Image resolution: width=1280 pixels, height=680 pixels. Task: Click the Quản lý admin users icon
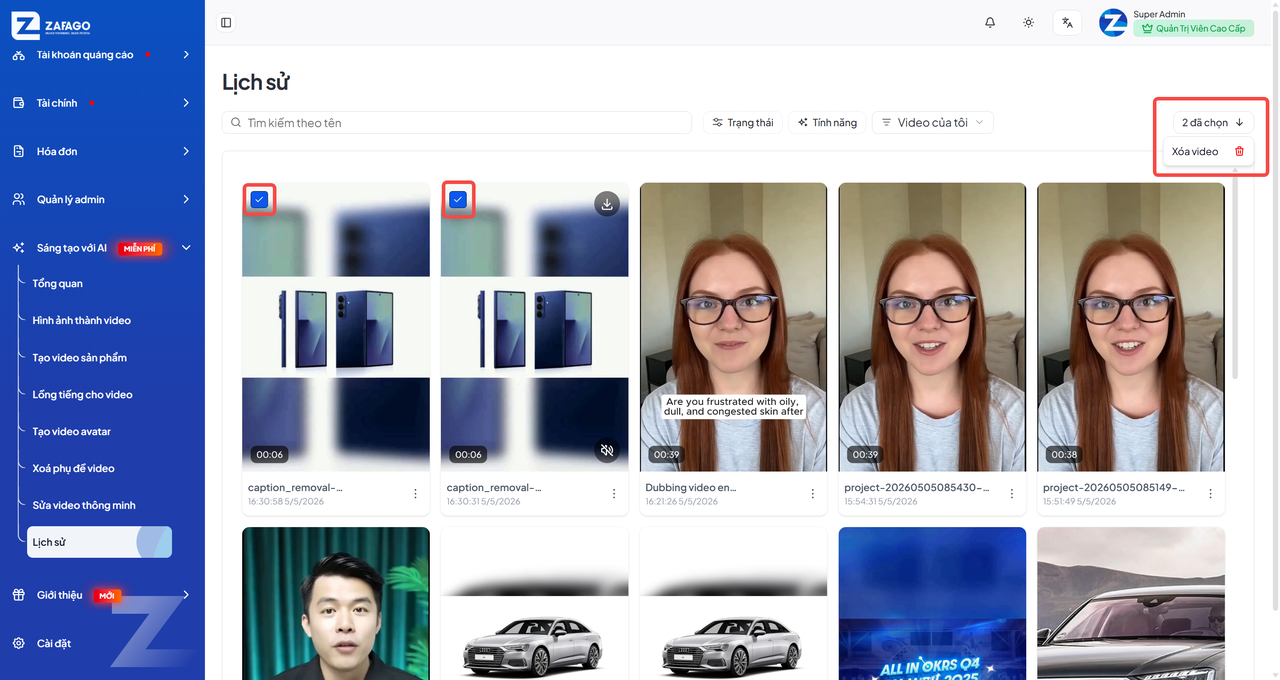pos(18,199)
